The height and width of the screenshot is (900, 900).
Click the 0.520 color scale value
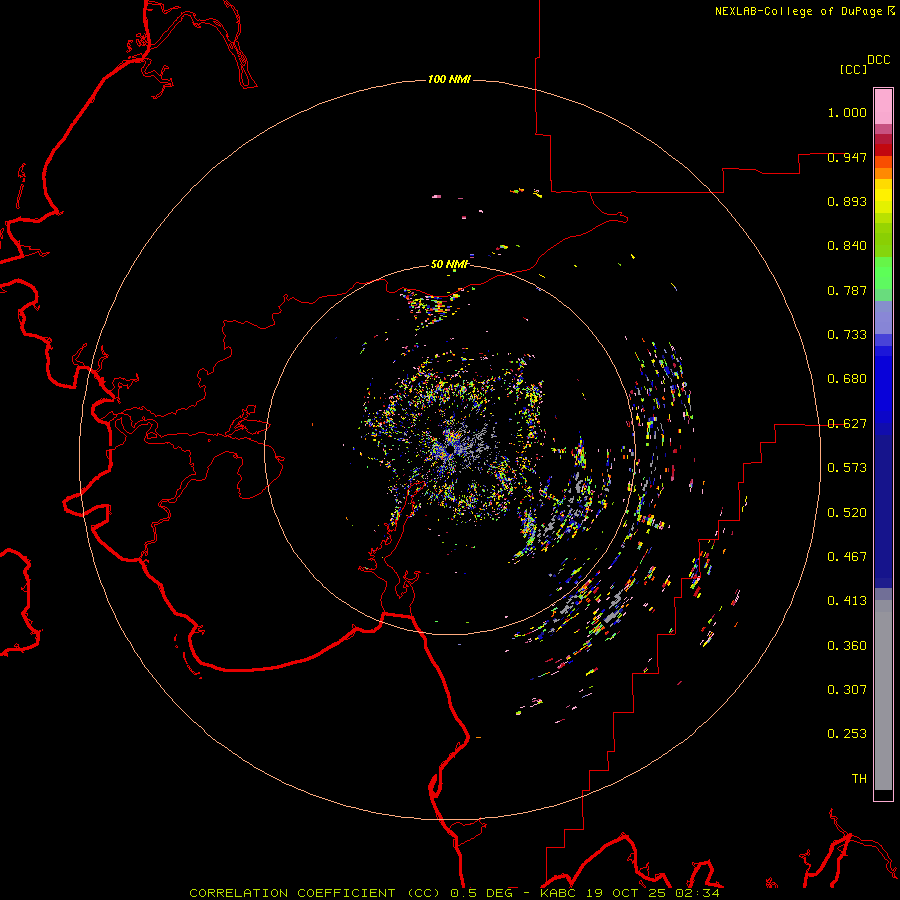847,513
